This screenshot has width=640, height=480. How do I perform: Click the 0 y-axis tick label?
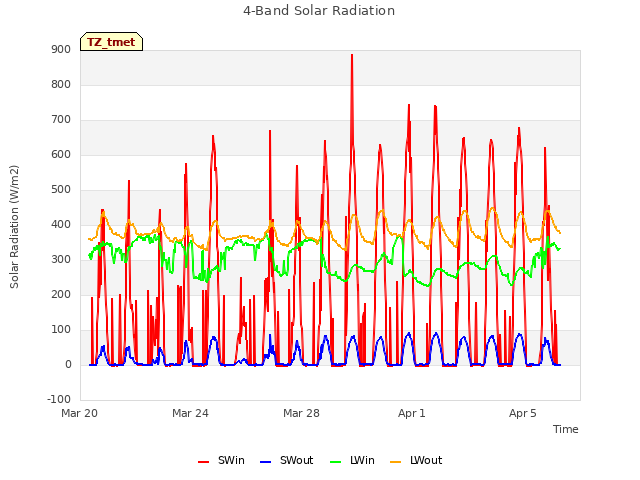pos(68,365)
